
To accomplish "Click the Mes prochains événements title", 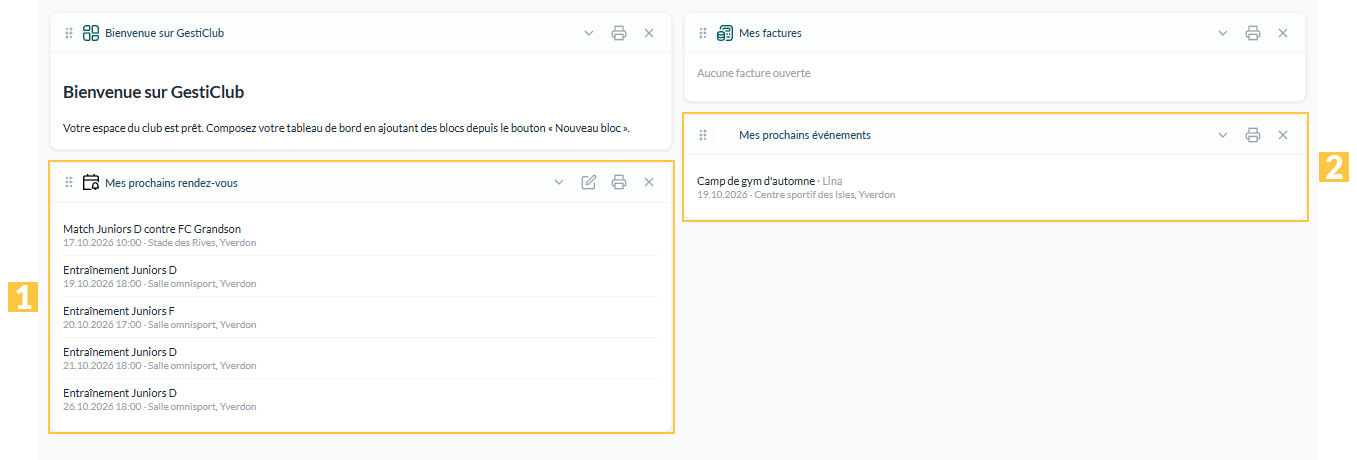I will [805, 135].
